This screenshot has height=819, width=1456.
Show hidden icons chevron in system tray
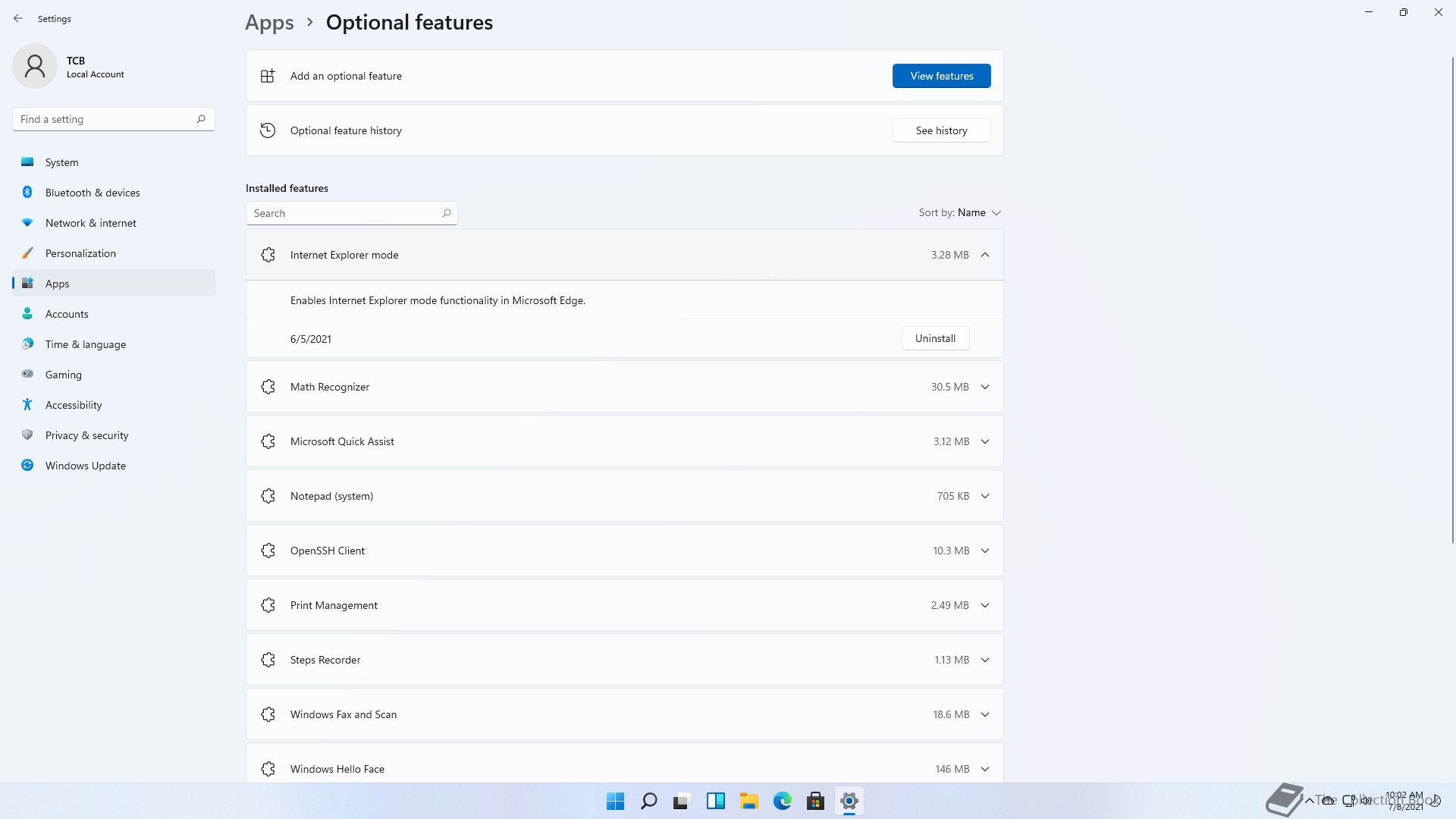[1309, 801]
